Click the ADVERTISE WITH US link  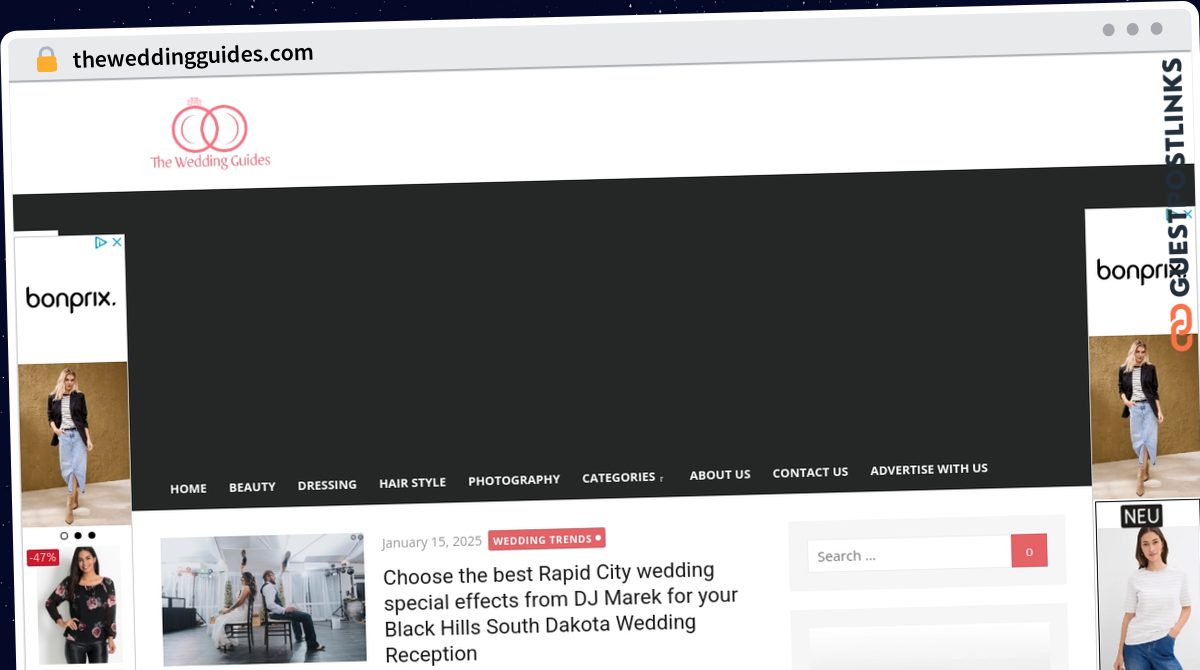[x=928, y=468]
